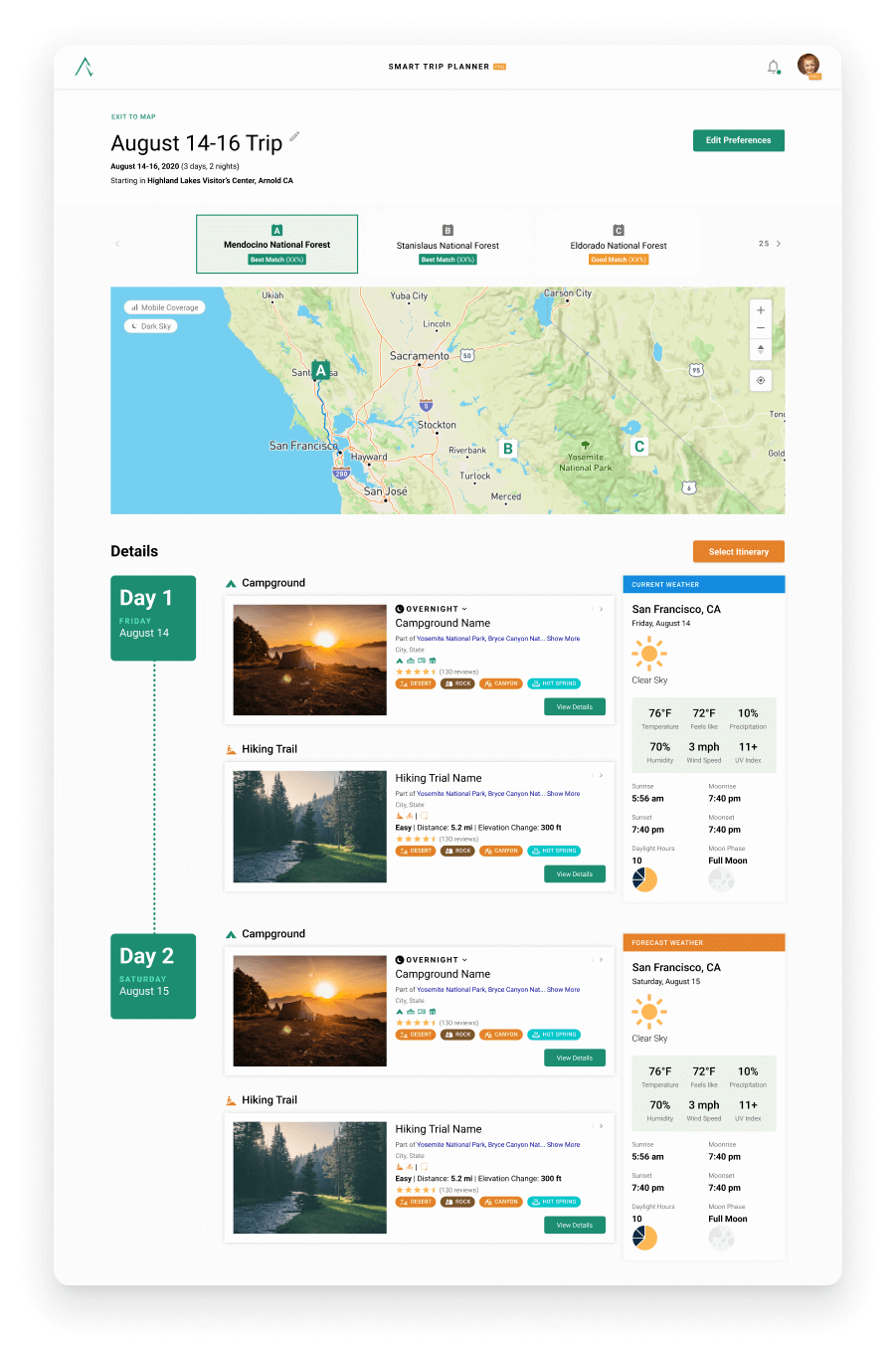Toggle the Mobile Coverage map layer
The image size is (896, 1350).
pos(164,307)
